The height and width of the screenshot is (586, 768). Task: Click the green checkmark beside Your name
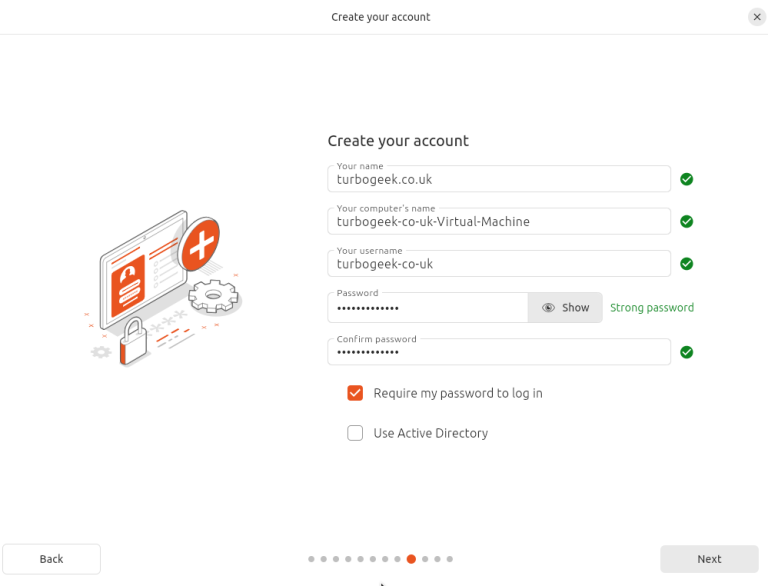(686, 179)
